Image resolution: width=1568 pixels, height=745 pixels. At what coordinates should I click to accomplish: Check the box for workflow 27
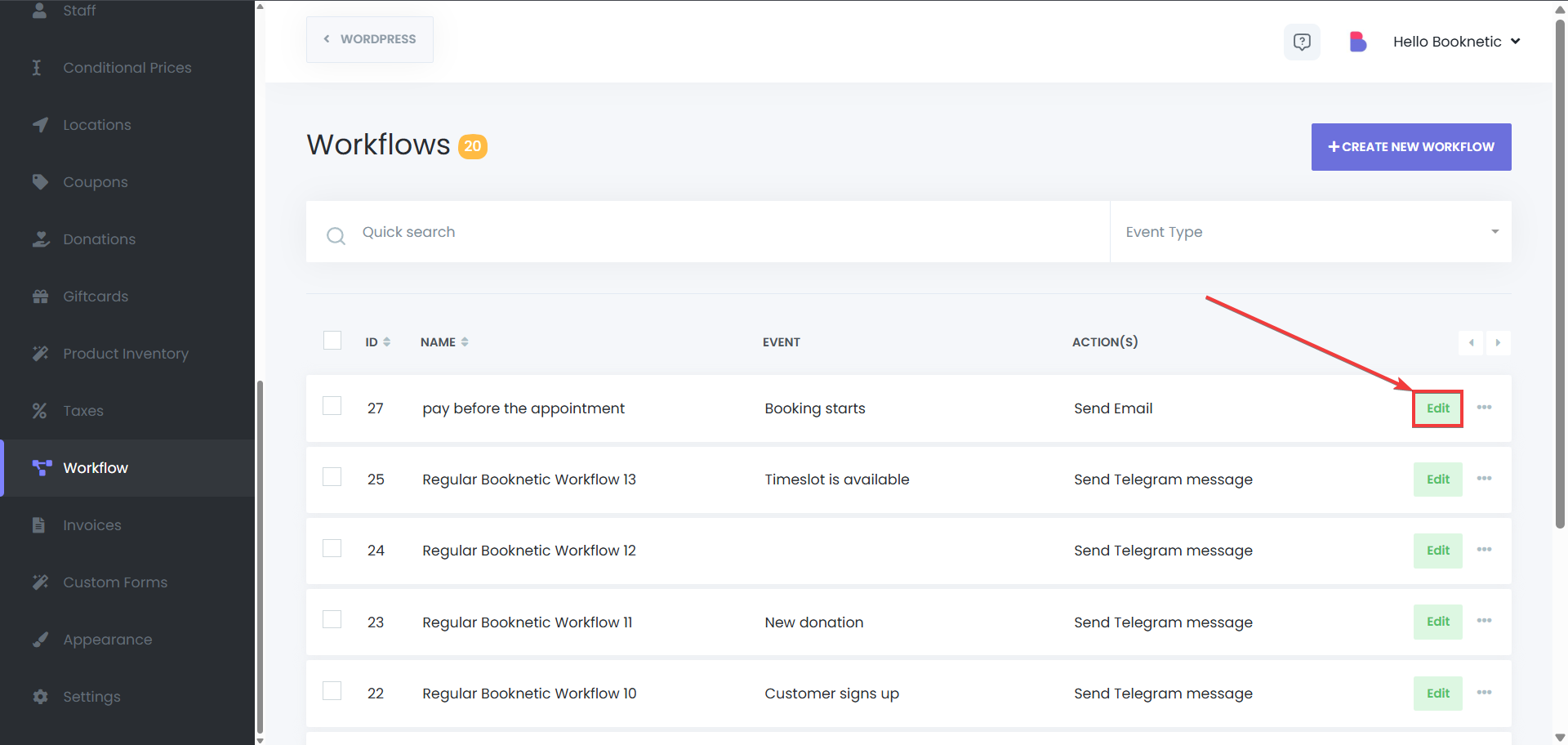coord(332,406)
